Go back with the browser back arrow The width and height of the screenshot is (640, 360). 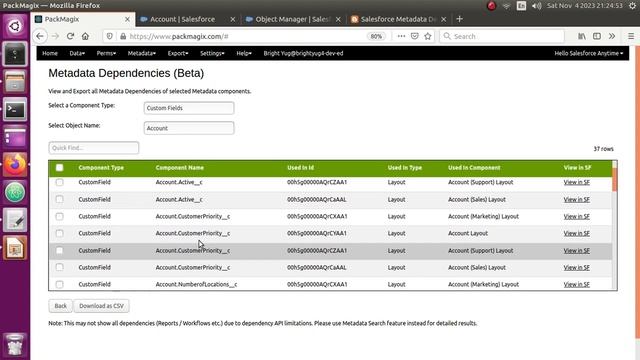40,36
